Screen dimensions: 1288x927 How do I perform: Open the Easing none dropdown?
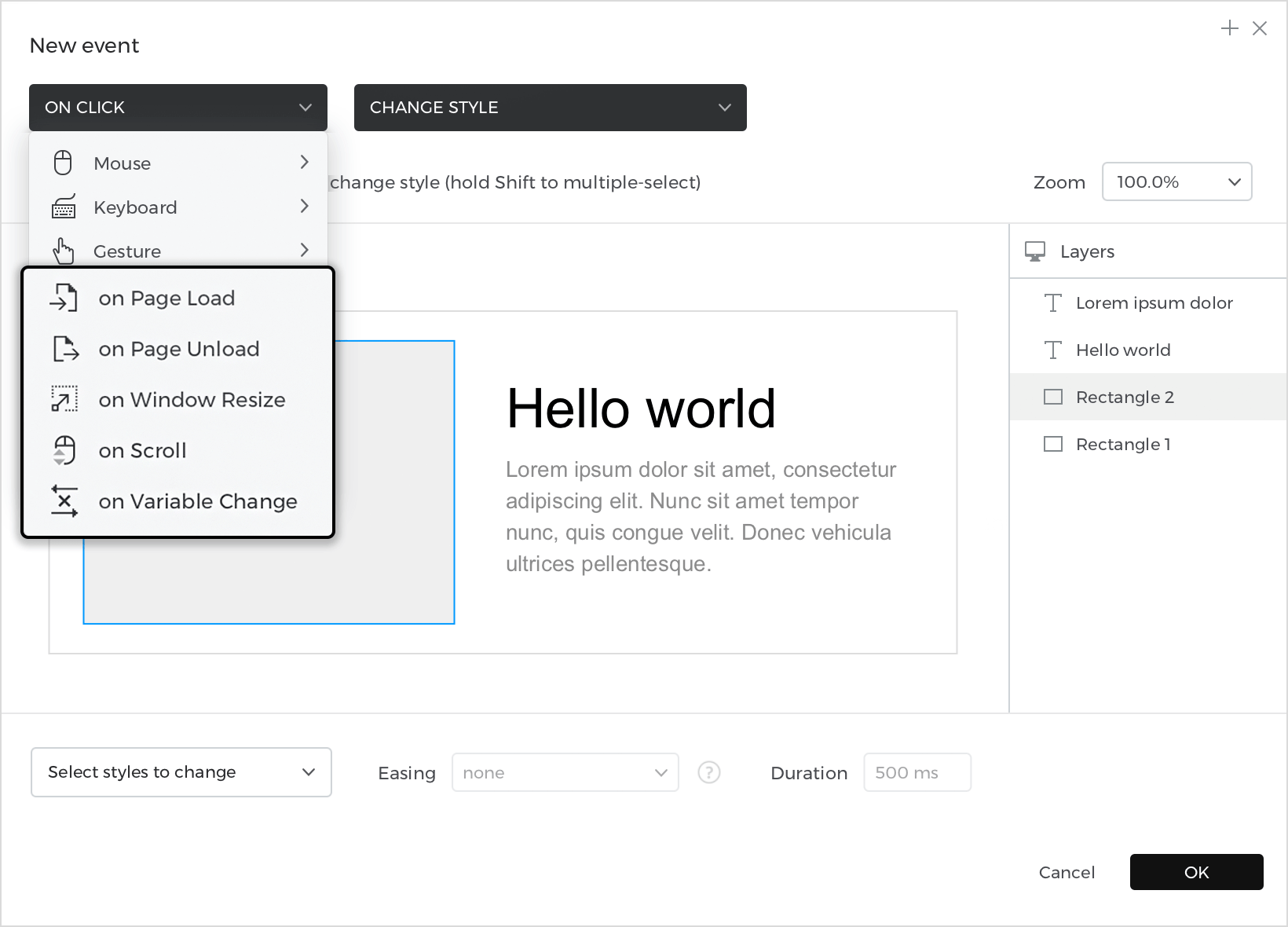[565, 773]
